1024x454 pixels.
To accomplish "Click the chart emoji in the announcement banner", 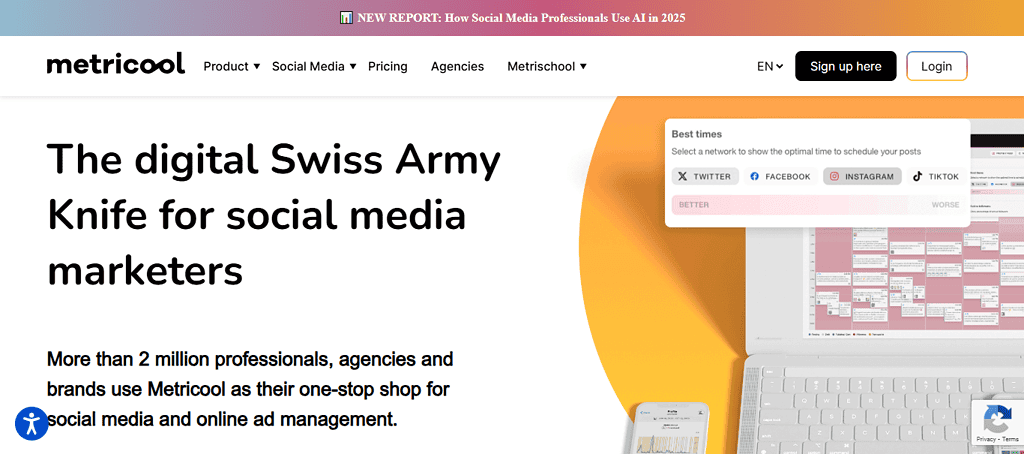I will 346,18.
